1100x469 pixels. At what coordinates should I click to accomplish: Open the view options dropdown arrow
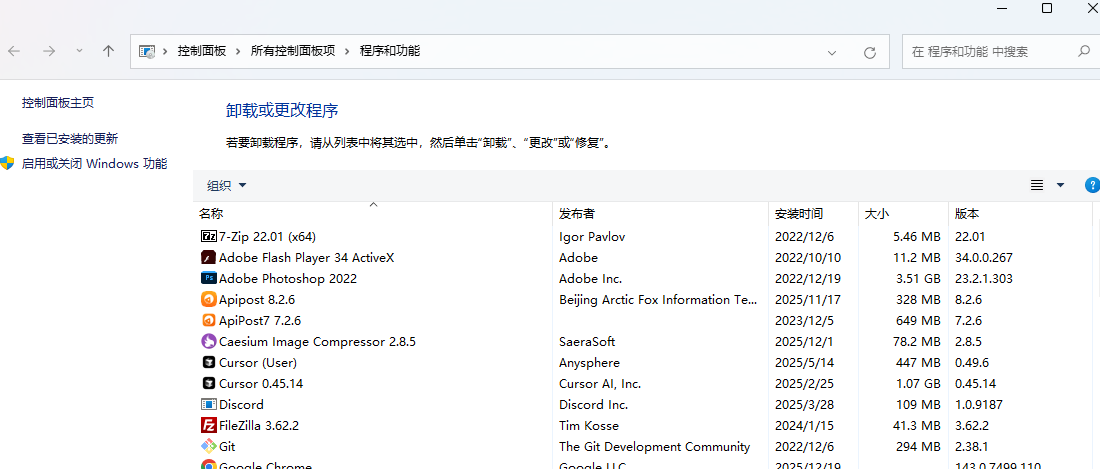coord(1060,185)
